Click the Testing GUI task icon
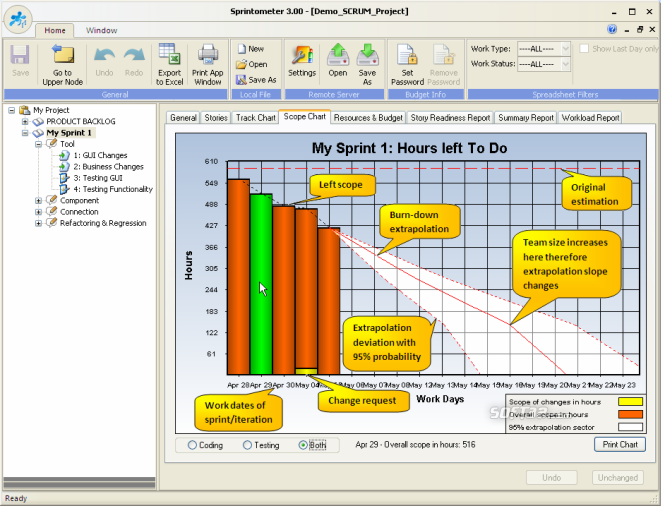This screenshot has width=665, height=506. [64, 178]
